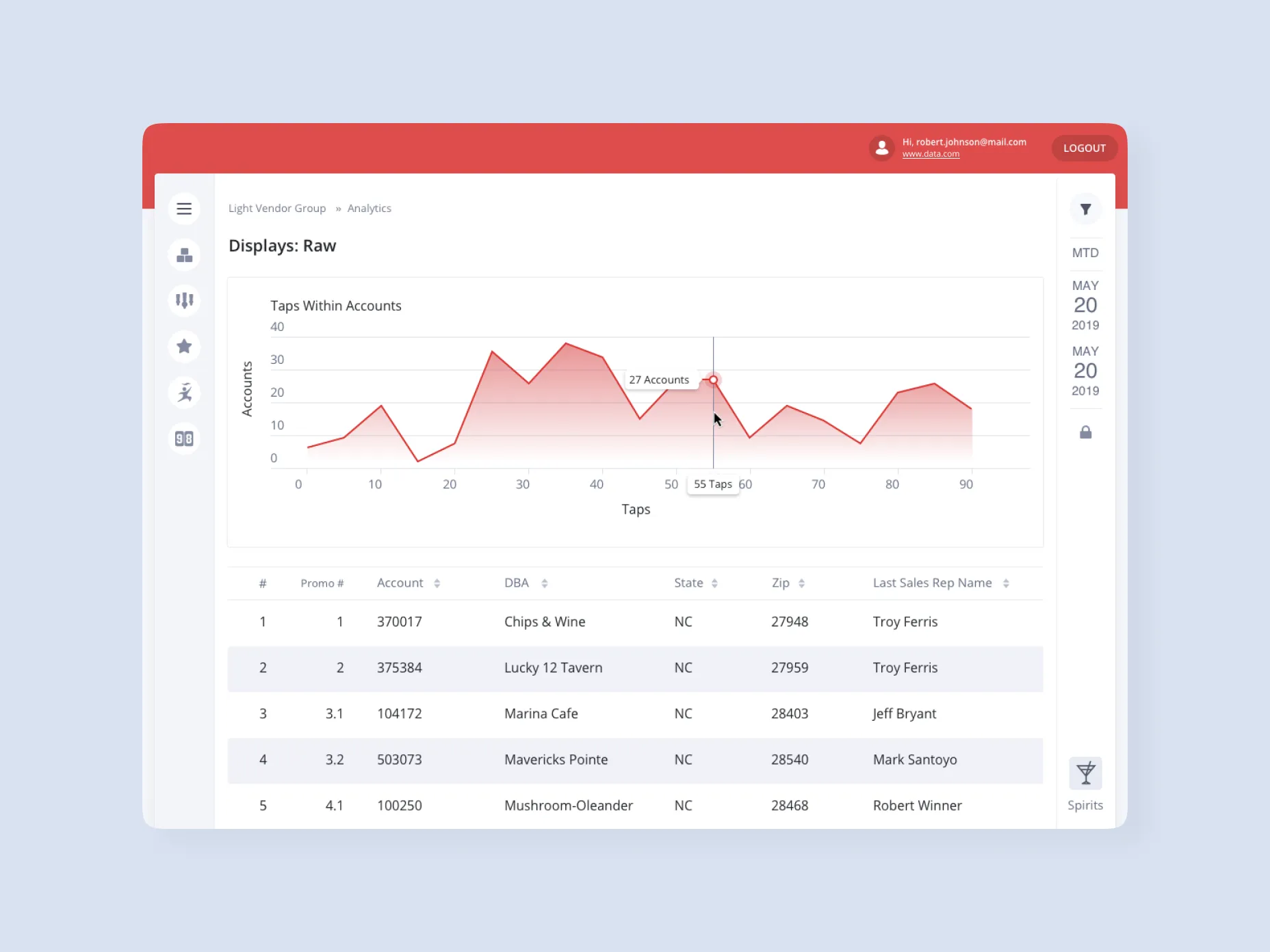Open the first MAY 20 2019 date selector
This screenshot has height=952, width=1270.
pyautogui.click(x=1085, y=305)
